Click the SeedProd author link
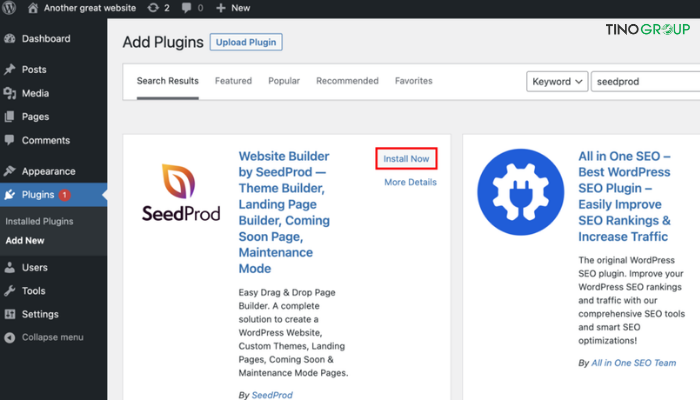This screenshot has width=700, height=400. click(x=272, y=395)
